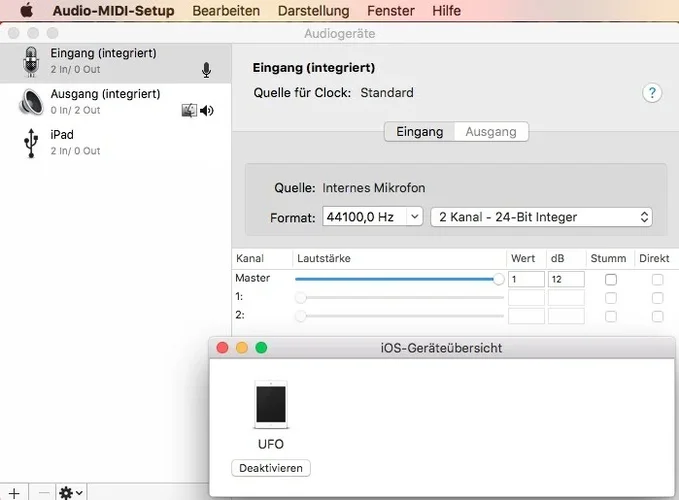Remove device with the minus button
This screenshot has width=679, height=500.
point(43,493)
